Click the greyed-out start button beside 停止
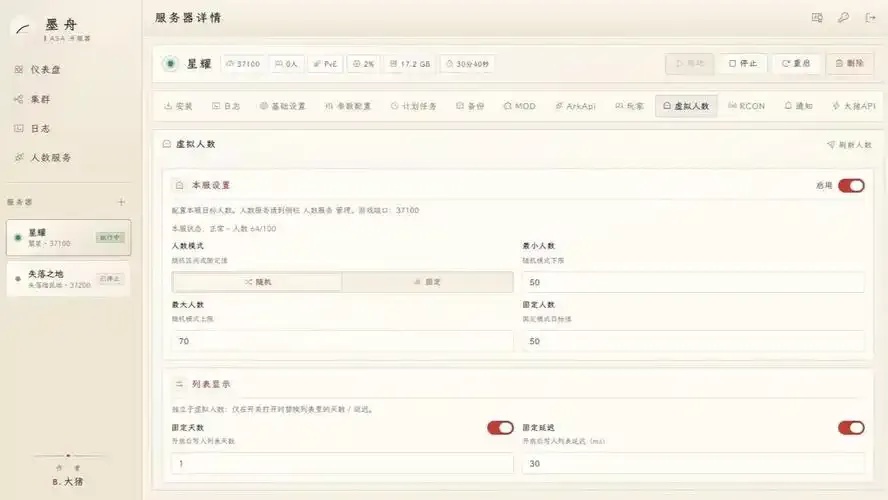 click(x=690, y=63)
